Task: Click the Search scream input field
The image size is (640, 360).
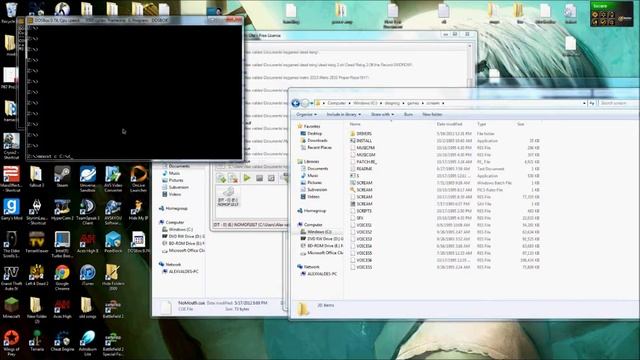Action: click(x=618, y=103)
